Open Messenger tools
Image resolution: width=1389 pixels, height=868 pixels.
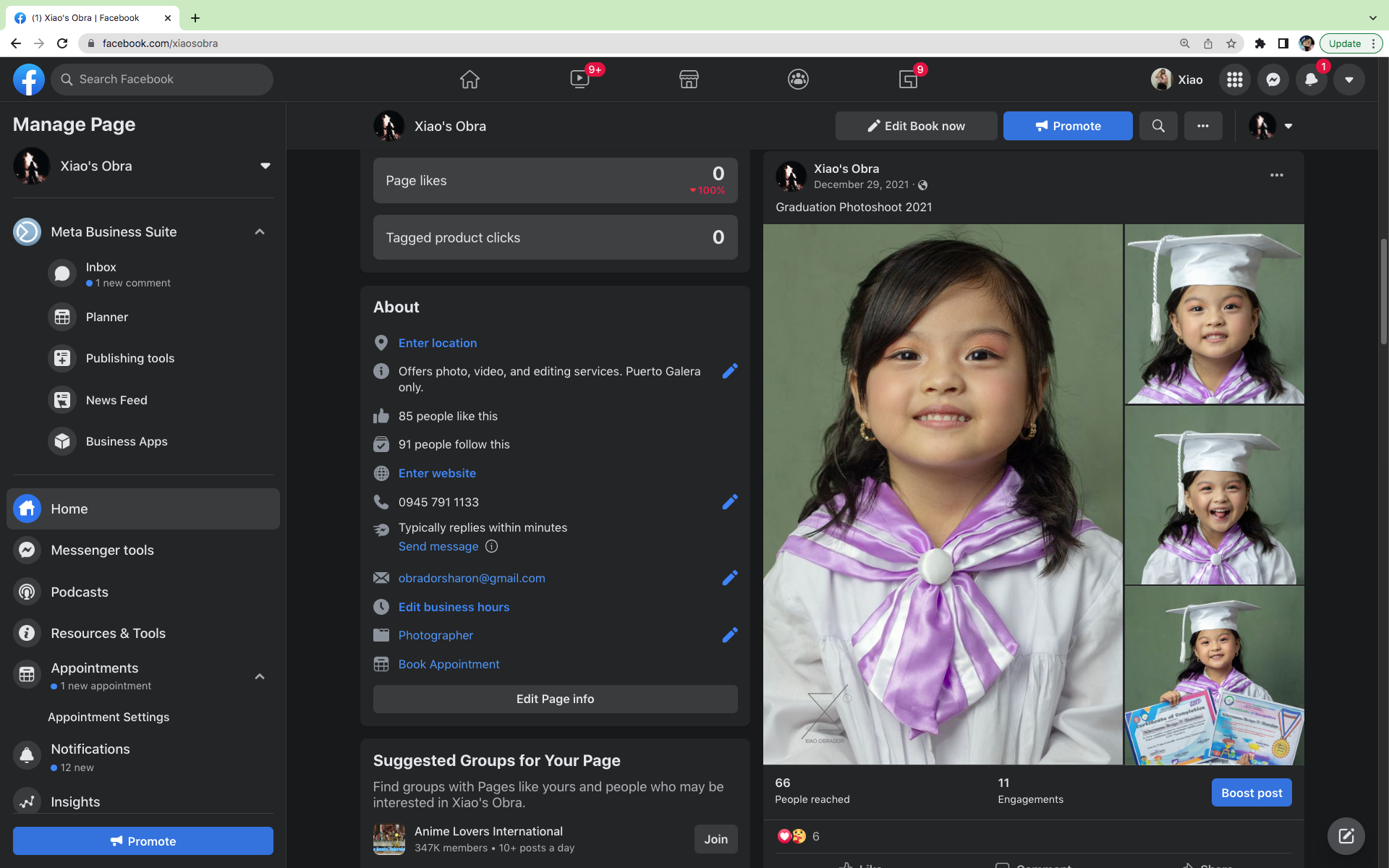pyautogui.click(x=143, y=550)
